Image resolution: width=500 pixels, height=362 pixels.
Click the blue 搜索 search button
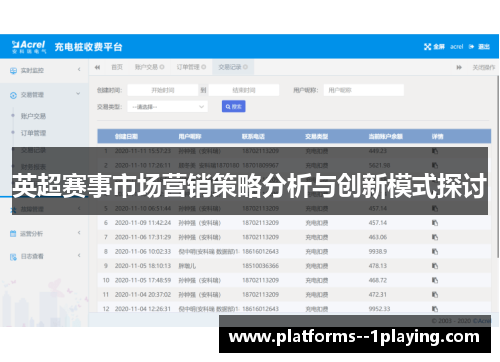coord(234,107)
